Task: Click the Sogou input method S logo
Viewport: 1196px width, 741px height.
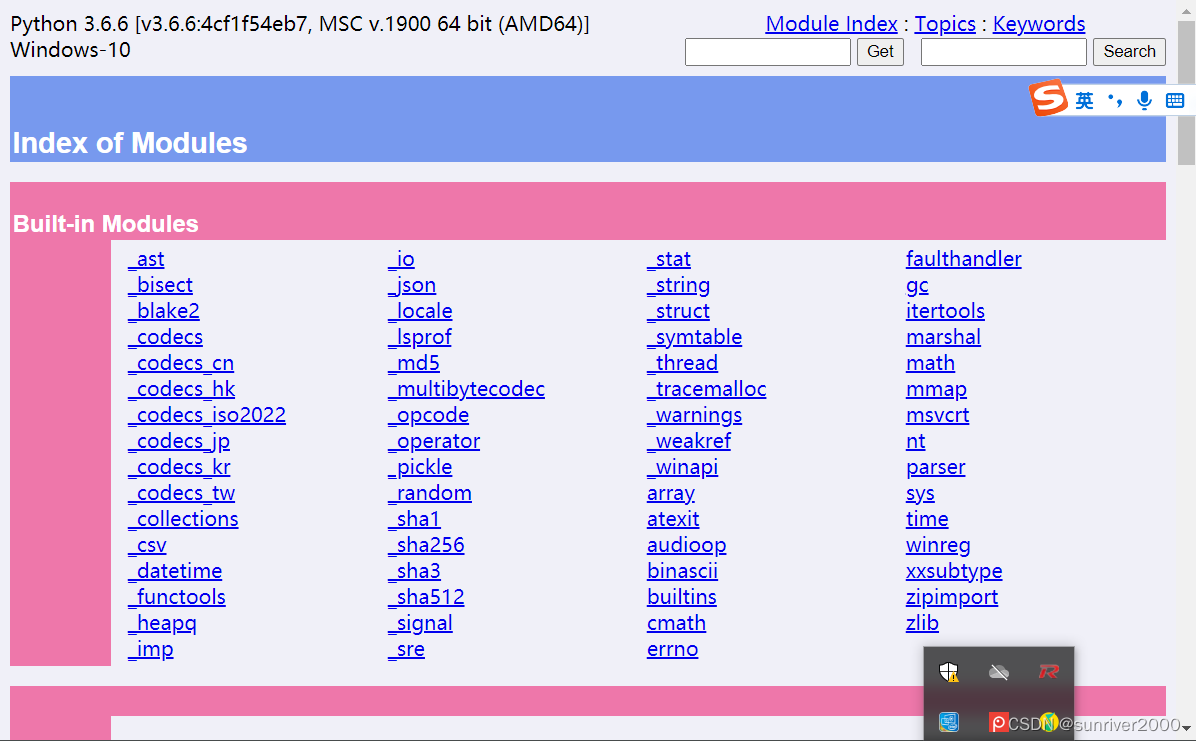Action: click(x=1048, y=98)
